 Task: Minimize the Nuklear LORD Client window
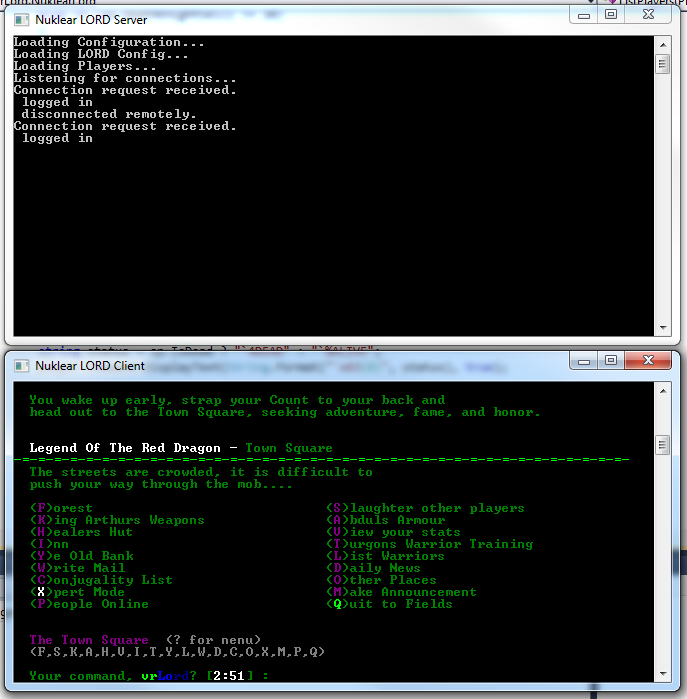coord(586,360)
